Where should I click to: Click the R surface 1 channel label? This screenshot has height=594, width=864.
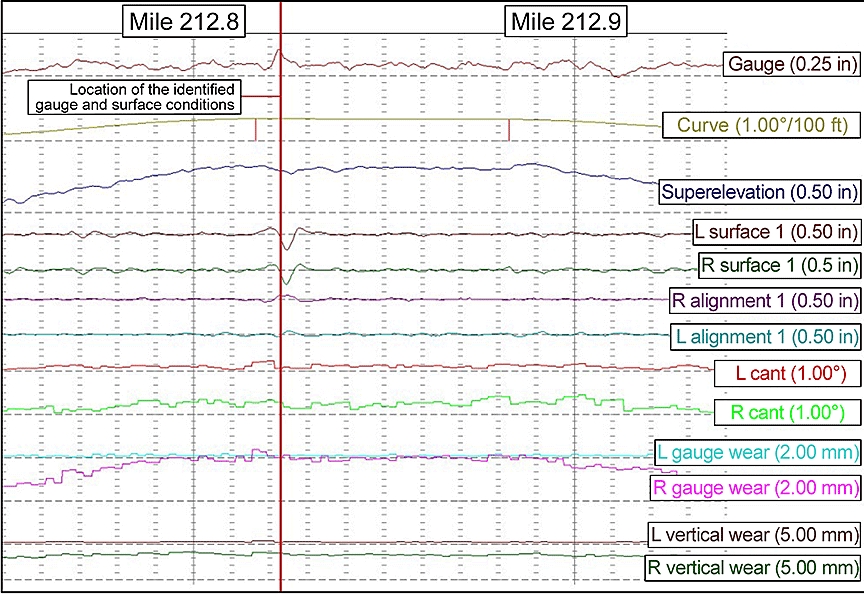pos(779,265)
